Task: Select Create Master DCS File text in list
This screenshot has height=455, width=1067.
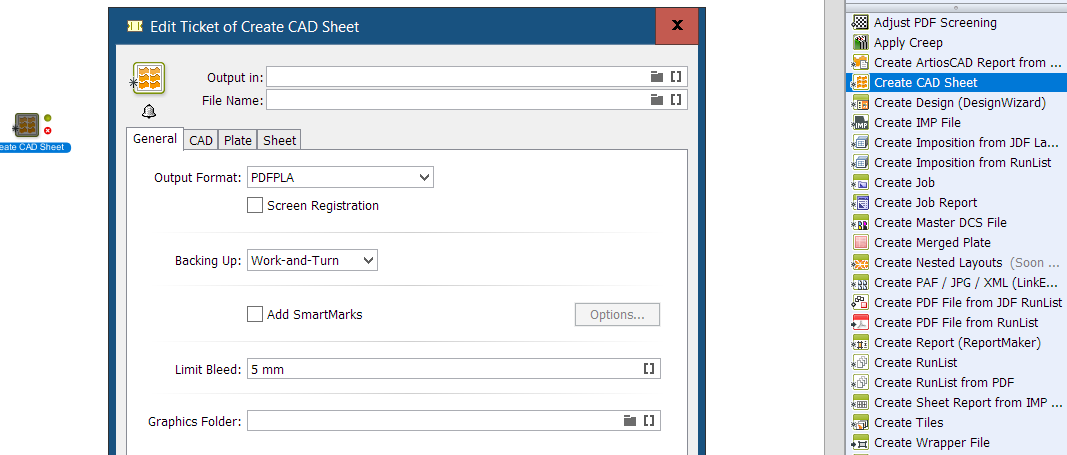Action: (x=940, y=222)
